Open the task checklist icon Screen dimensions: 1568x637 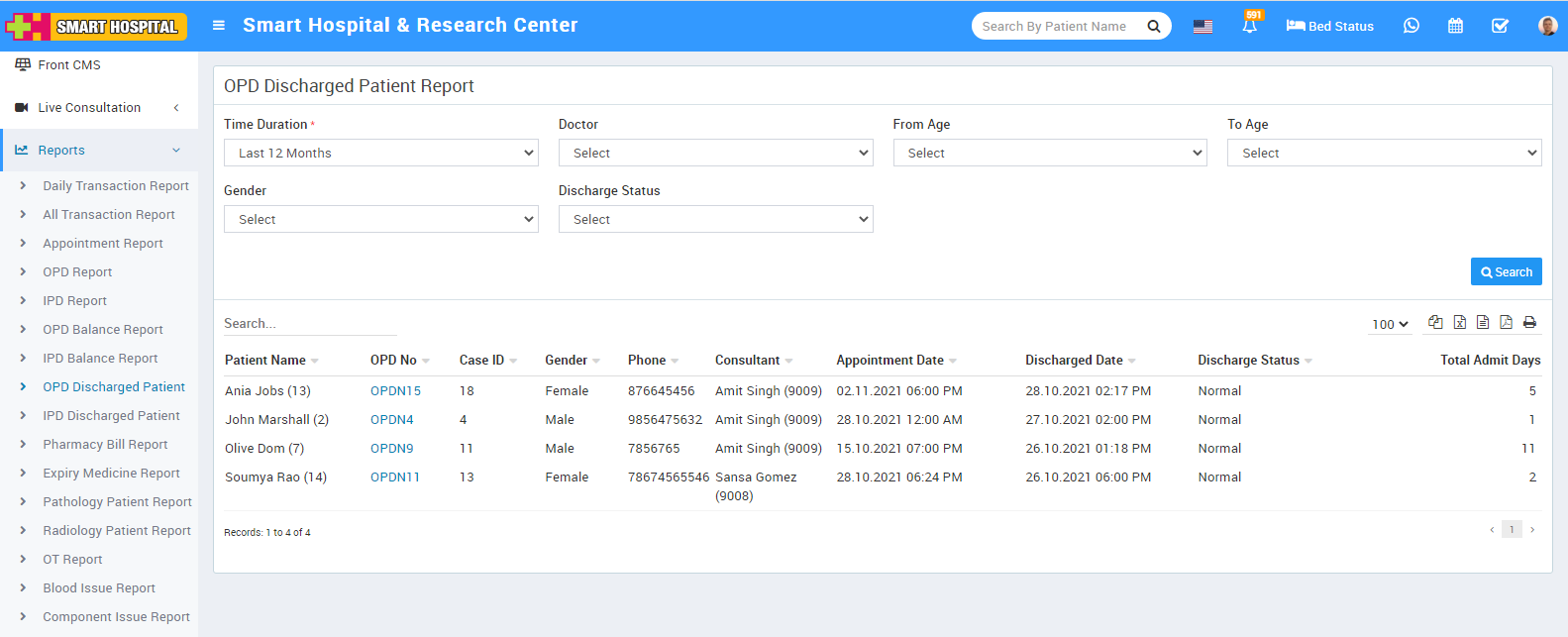coord(1500,26)
